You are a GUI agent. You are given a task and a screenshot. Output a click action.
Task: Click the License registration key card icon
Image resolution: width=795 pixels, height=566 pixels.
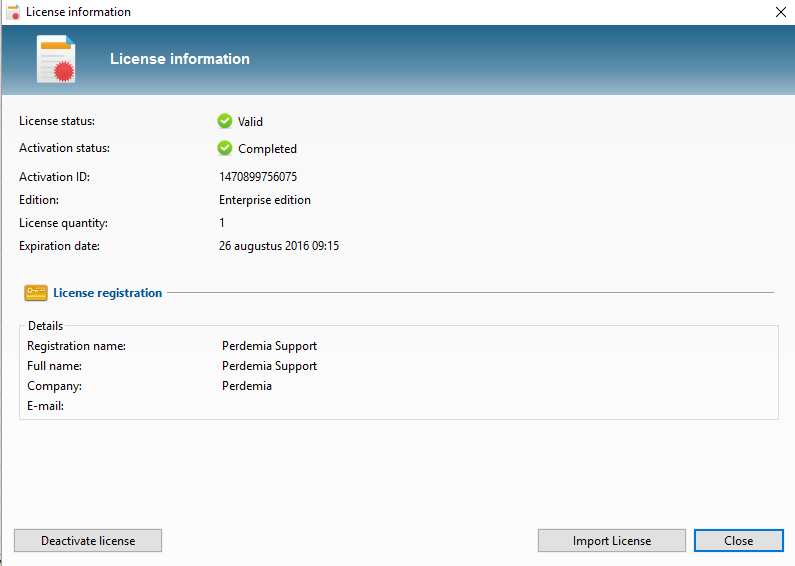pos(36,293)
